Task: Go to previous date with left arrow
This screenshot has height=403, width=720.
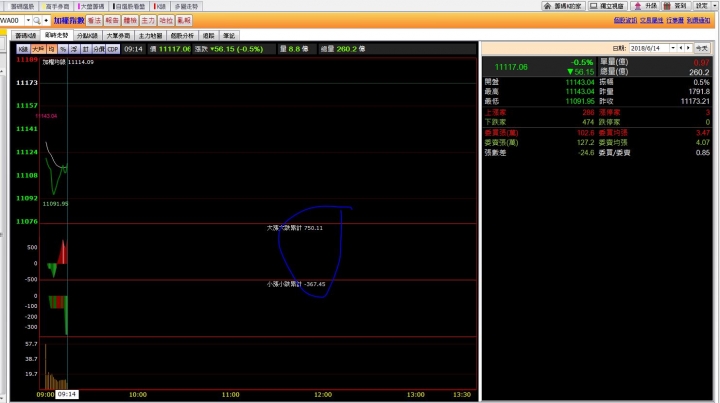Action: 681,48
